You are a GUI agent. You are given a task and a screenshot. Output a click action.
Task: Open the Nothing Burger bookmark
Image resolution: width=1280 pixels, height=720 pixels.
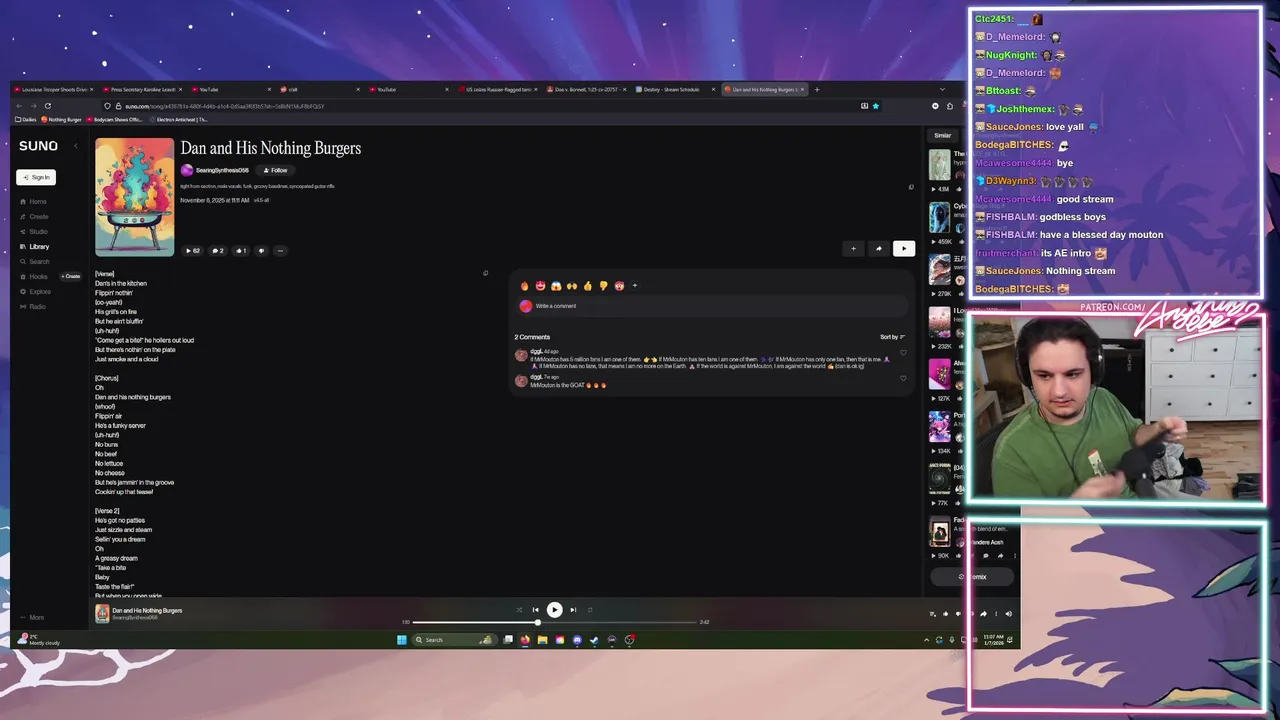[61, 120]
